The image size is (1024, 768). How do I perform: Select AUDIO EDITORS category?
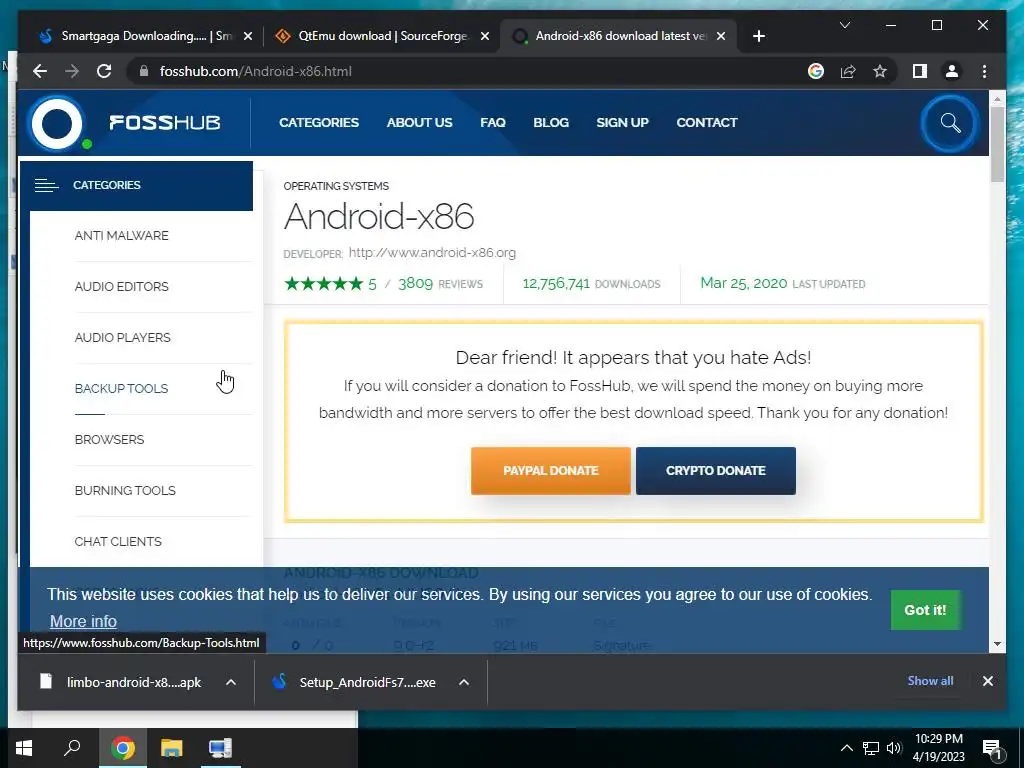coord(121,287)
